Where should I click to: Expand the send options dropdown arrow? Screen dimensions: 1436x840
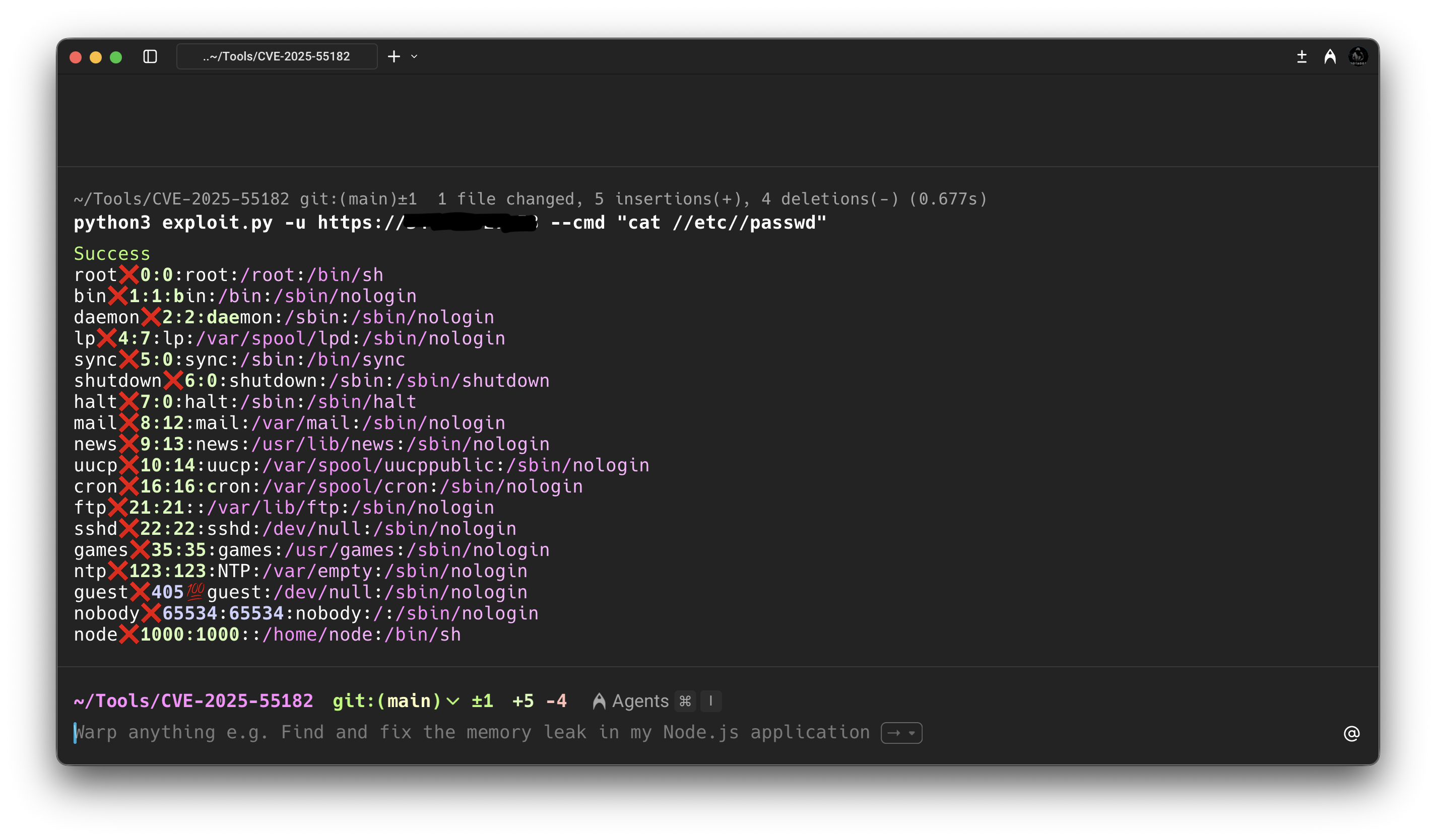[x=912, y=733]
